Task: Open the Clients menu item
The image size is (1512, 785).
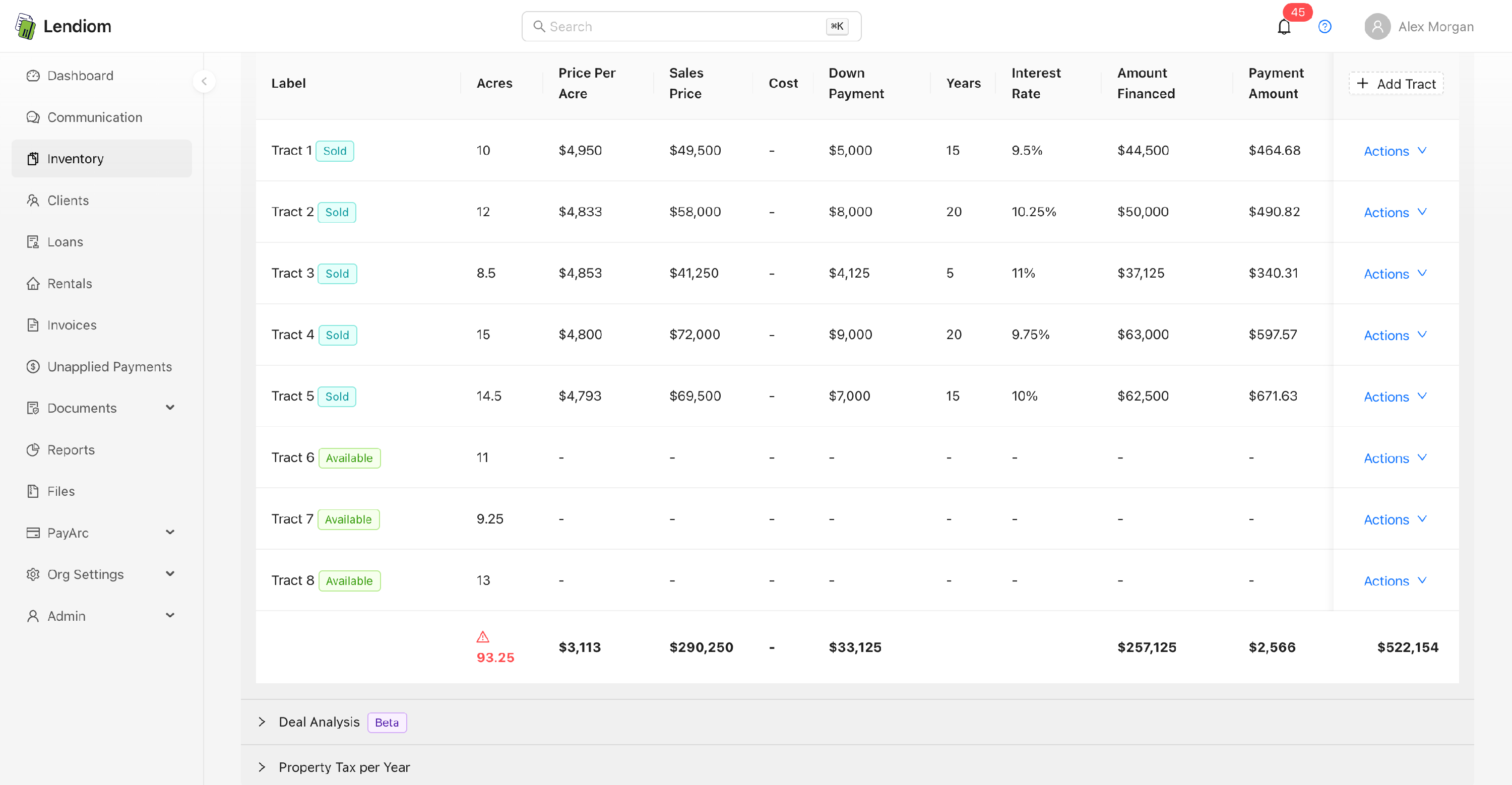Action: pyautogui.click(x=101, y=201)
